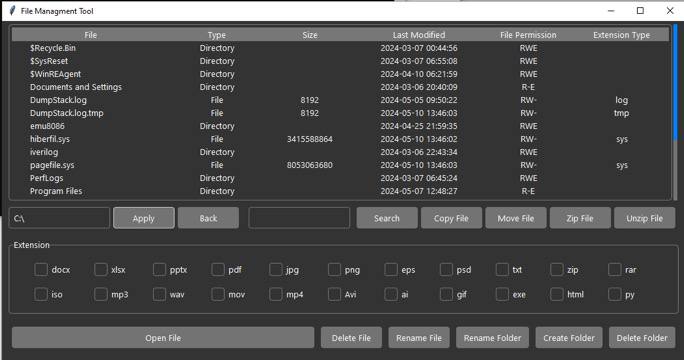The height and width of the screenshot is (360, 684).
Task: Sort by the File column header
Action: click(x=91, y=35)
